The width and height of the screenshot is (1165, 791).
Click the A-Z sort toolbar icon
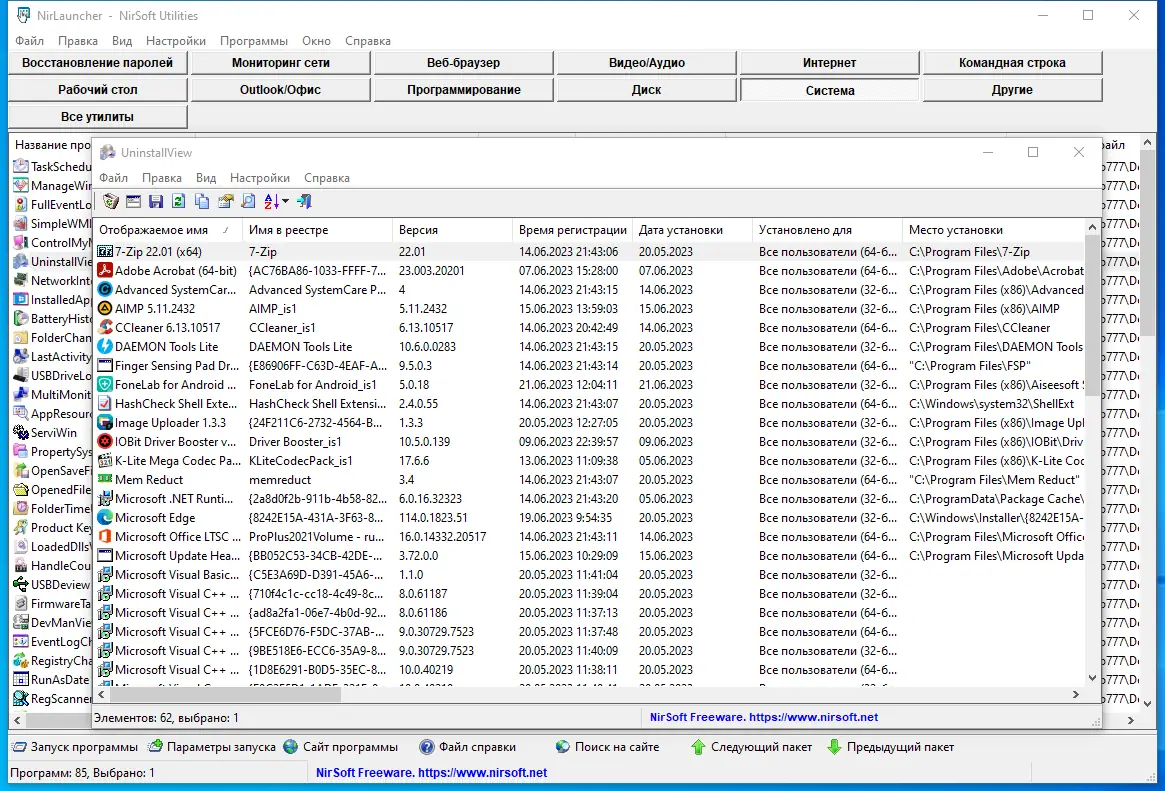click(271, 201)
